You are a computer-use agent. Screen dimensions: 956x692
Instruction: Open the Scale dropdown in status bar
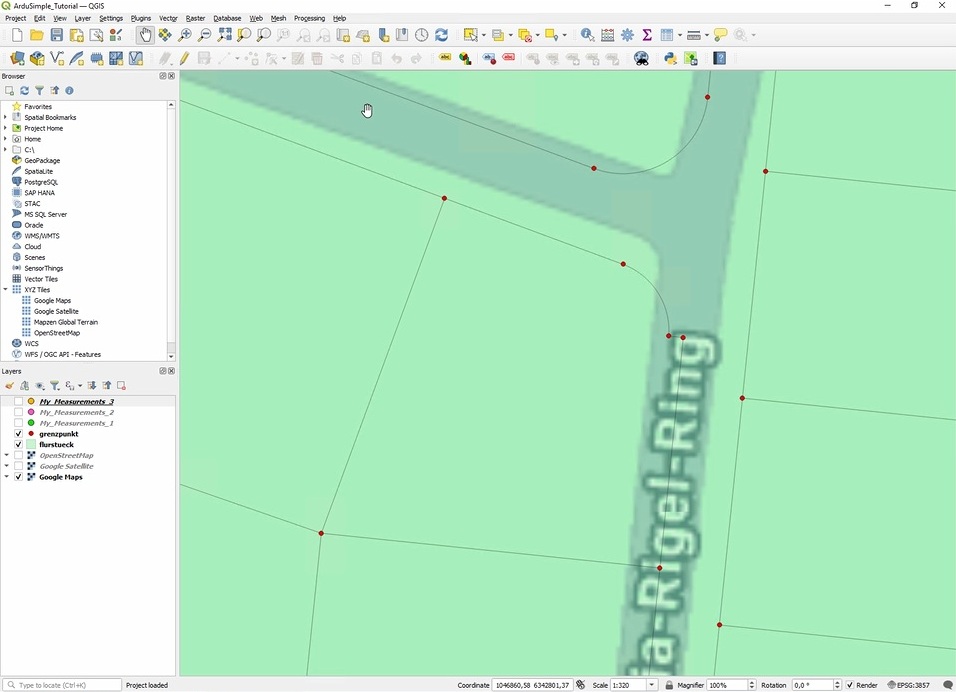tap(652, 685)
